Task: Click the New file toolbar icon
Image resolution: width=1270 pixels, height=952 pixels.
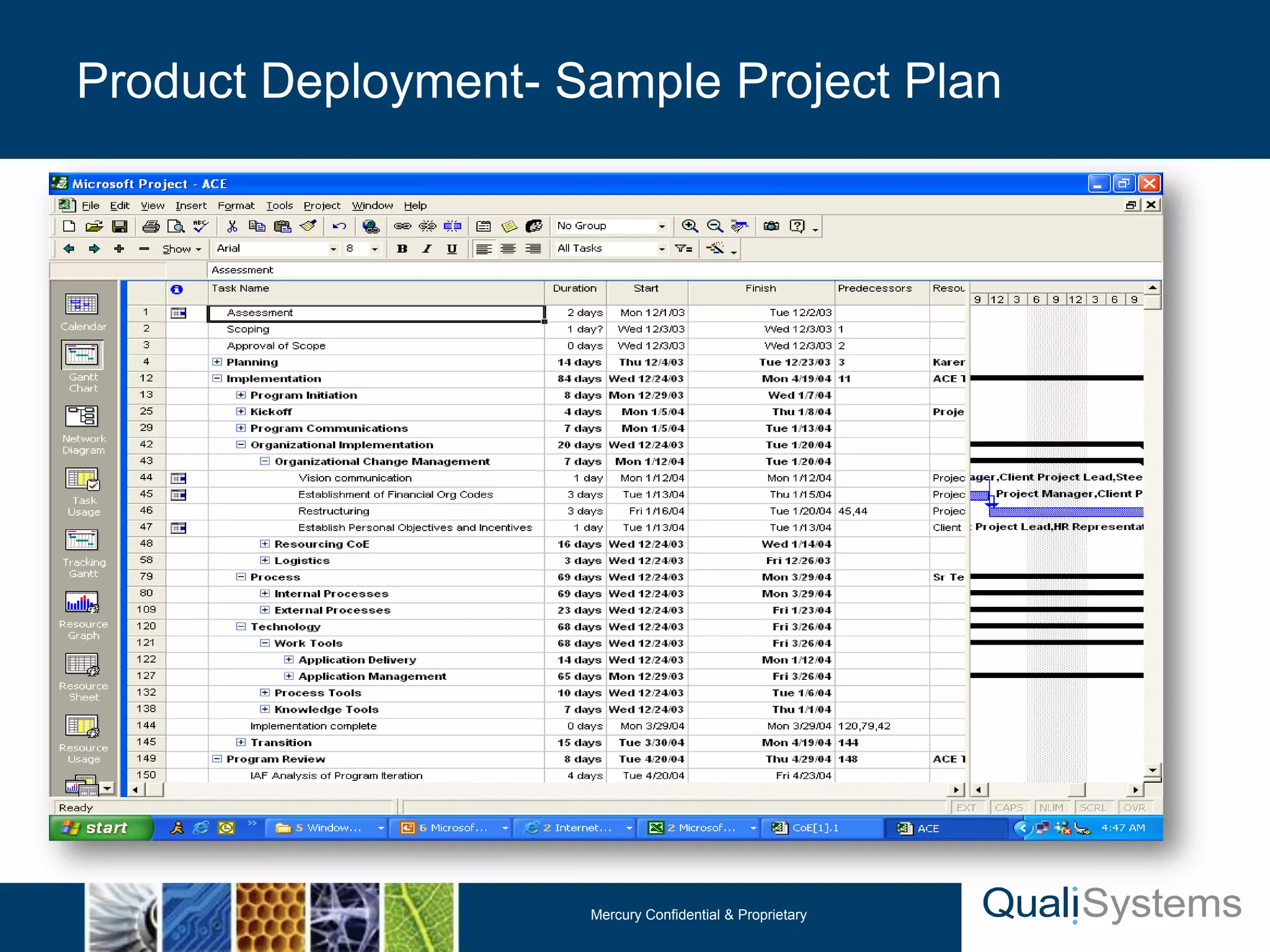Action: pos(69,226)
